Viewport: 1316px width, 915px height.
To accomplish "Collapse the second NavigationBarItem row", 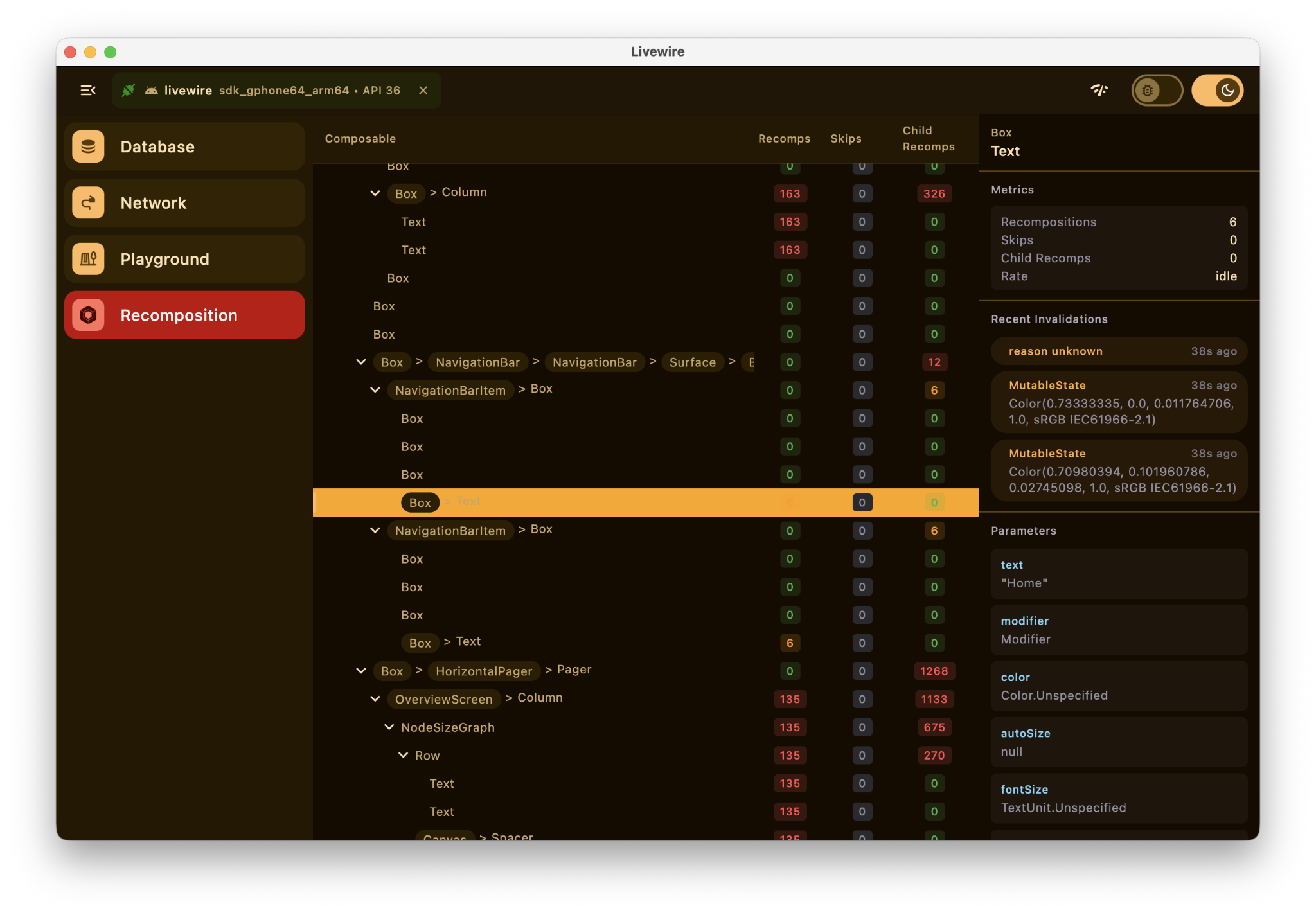I will pos(375,531).
